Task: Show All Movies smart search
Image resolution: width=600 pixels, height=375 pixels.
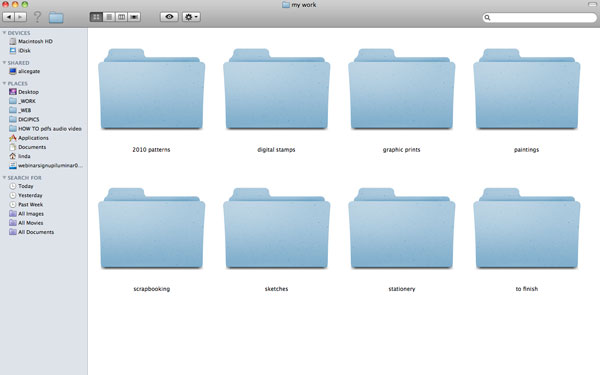Action: click(26, 223)
